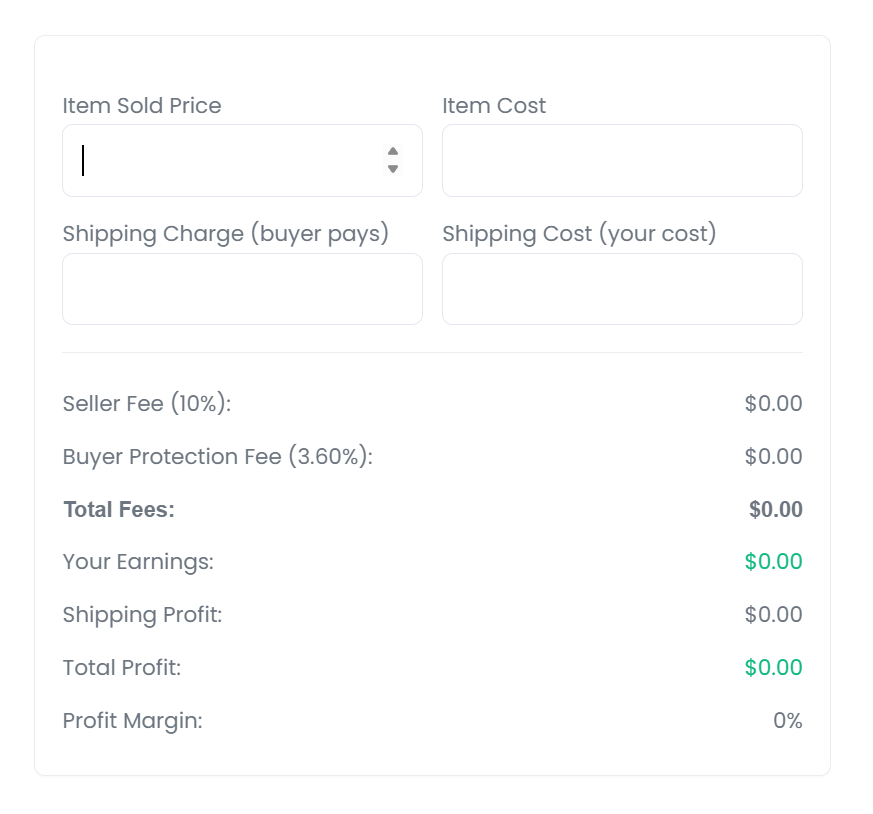Select the Buyer Protection Fee amount value
This screenshot has width=873, height=814.
coord(773,457)
